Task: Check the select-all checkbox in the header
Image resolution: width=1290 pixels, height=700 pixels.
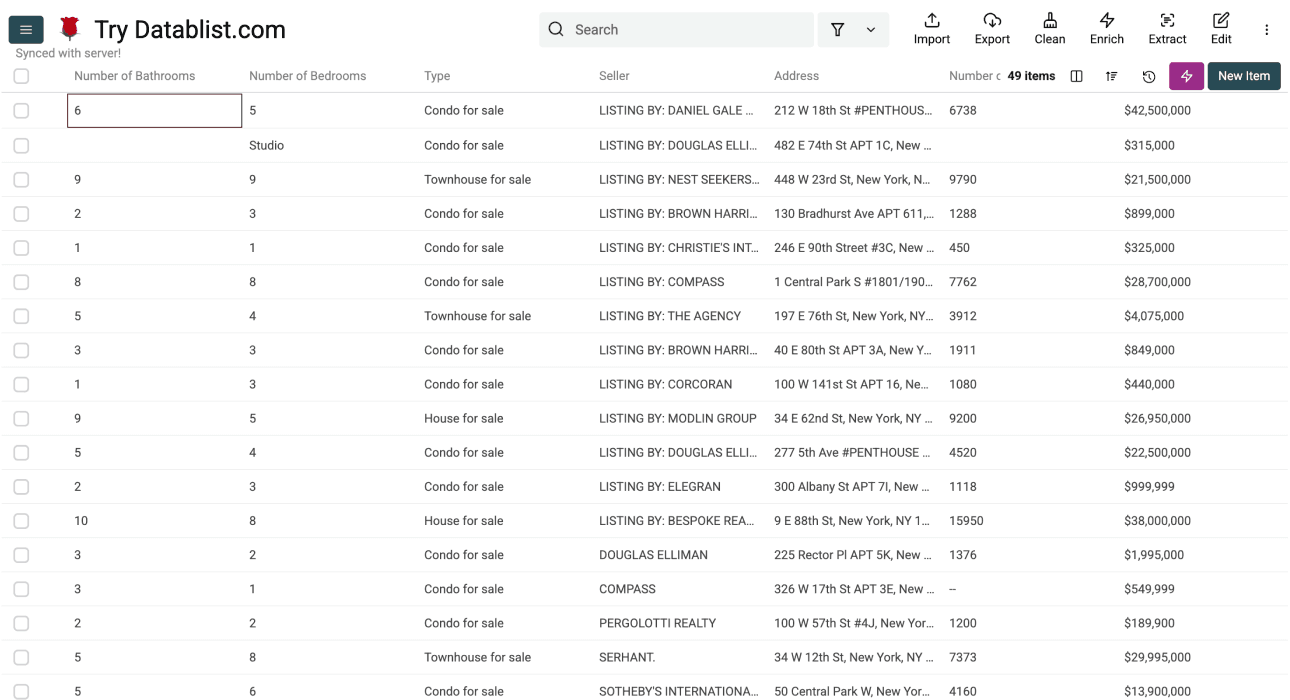Action: pyautogui.click(x=21, y=76)
